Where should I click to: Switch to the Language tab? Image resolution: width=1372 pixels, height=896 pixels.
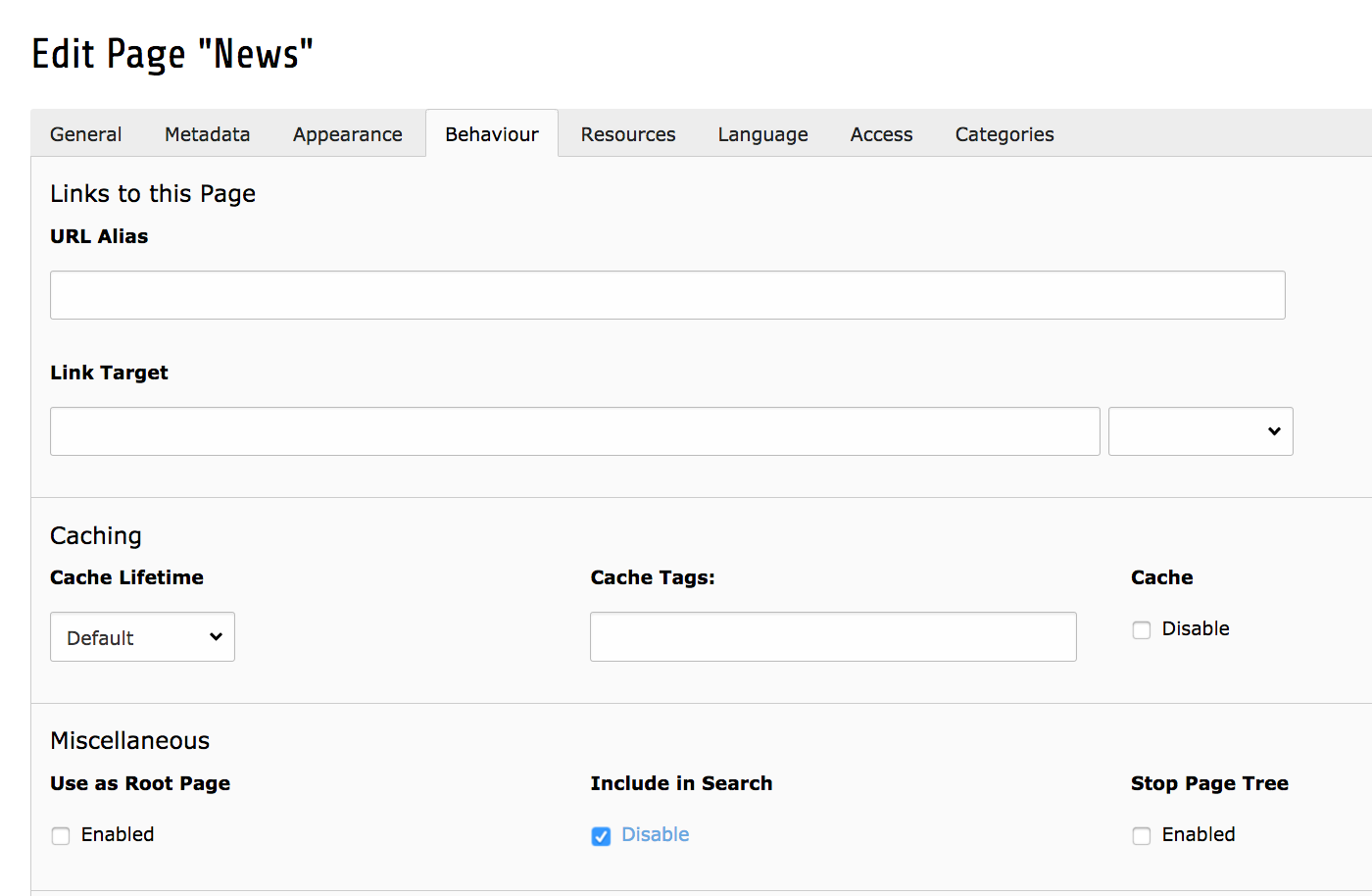[762, 134]
